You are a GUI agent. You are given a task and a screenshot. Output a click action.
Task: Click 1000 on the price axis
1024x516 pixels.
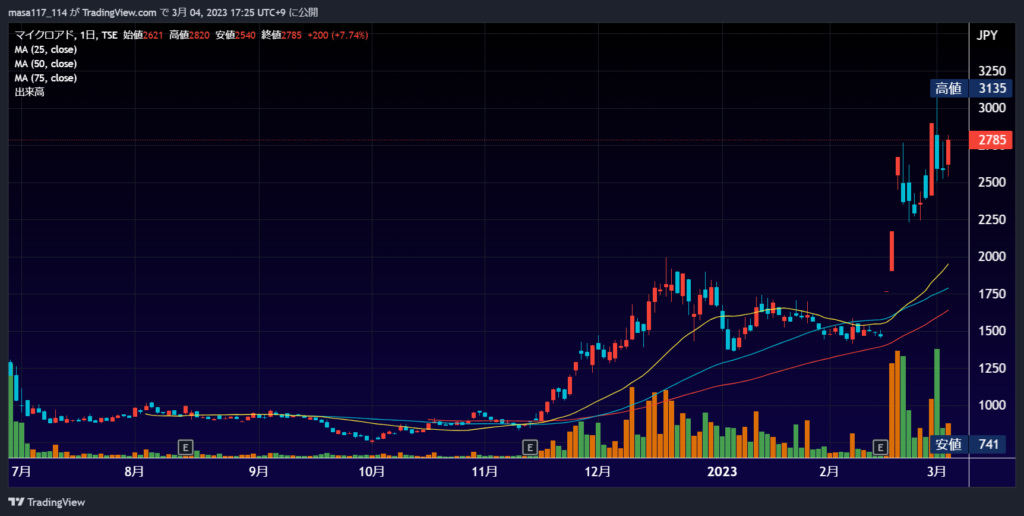pos(992,406)
